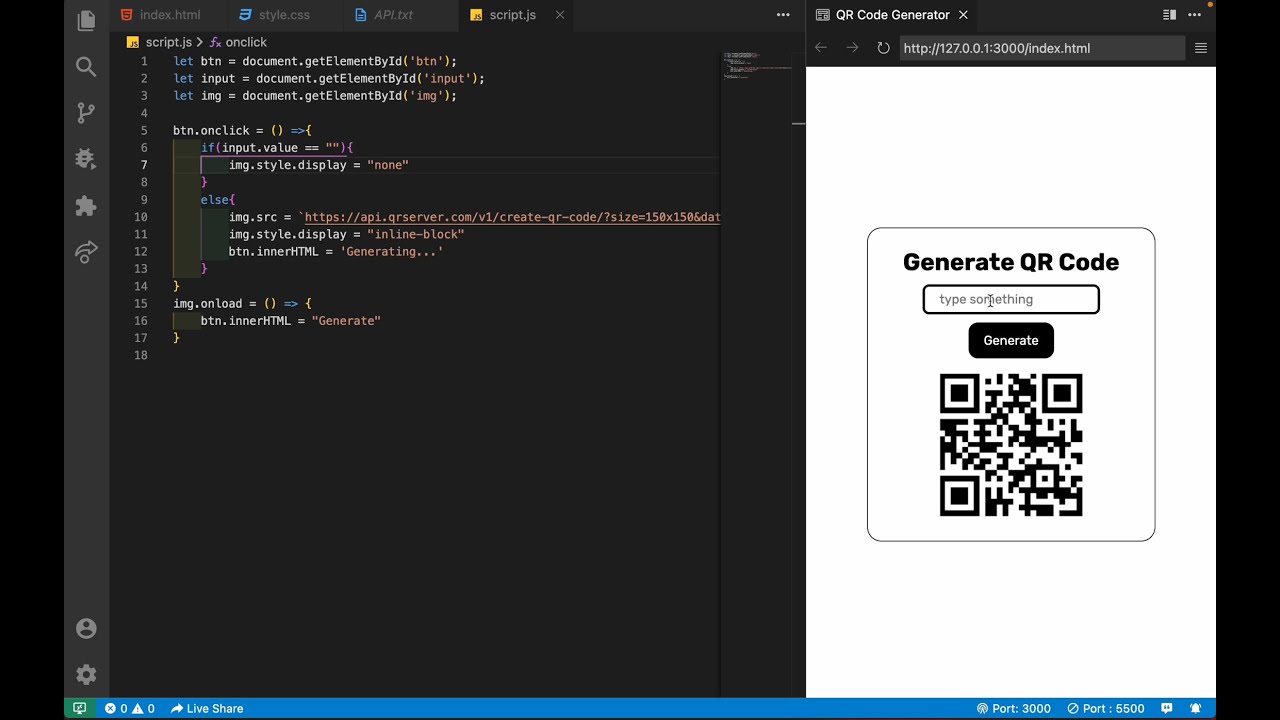Click the script.js breadcrumb
This screenshot has height=720, width=1280.
tap(168, 42)
